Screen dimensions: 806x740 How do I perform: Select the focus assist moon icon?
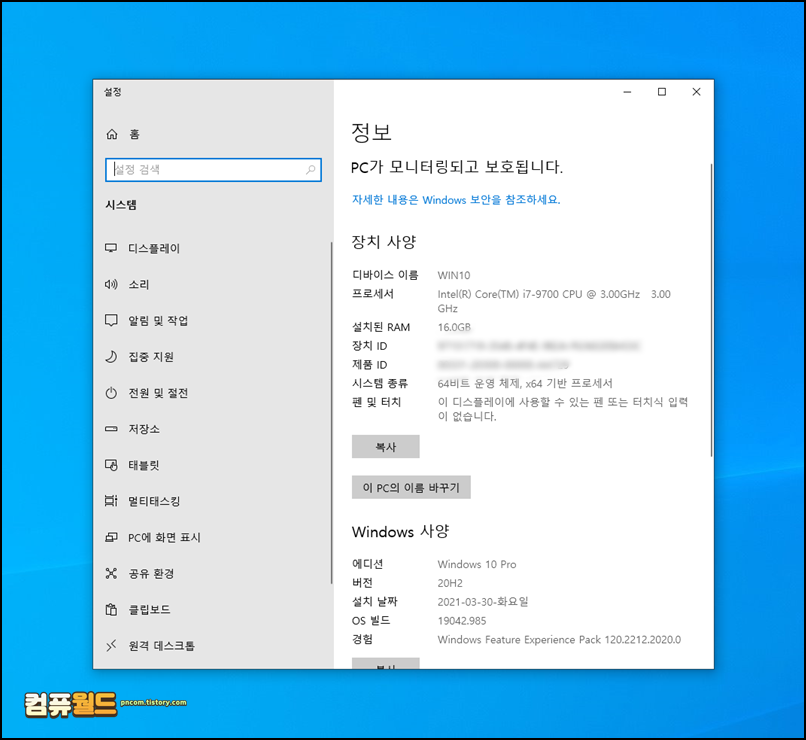tap(111, 357)
